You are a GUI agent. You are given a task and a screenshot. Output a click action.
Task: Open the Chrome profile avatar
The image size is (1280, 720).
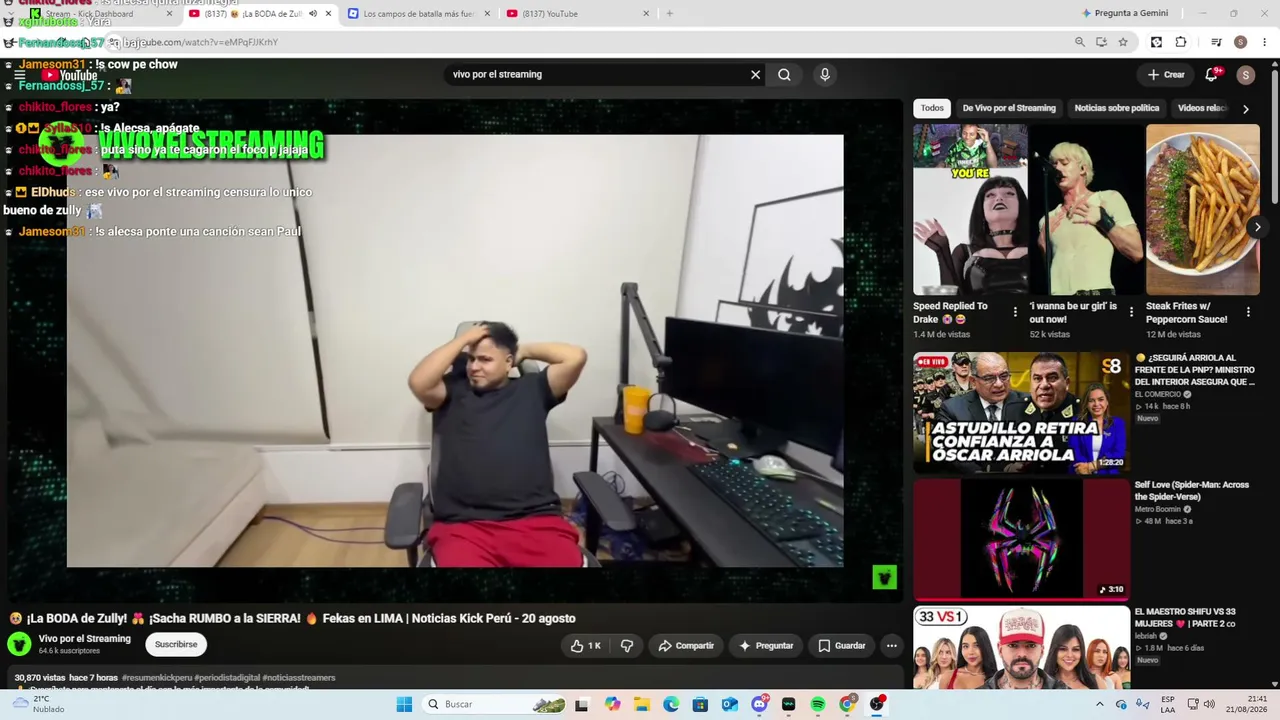coord(1240,42)
